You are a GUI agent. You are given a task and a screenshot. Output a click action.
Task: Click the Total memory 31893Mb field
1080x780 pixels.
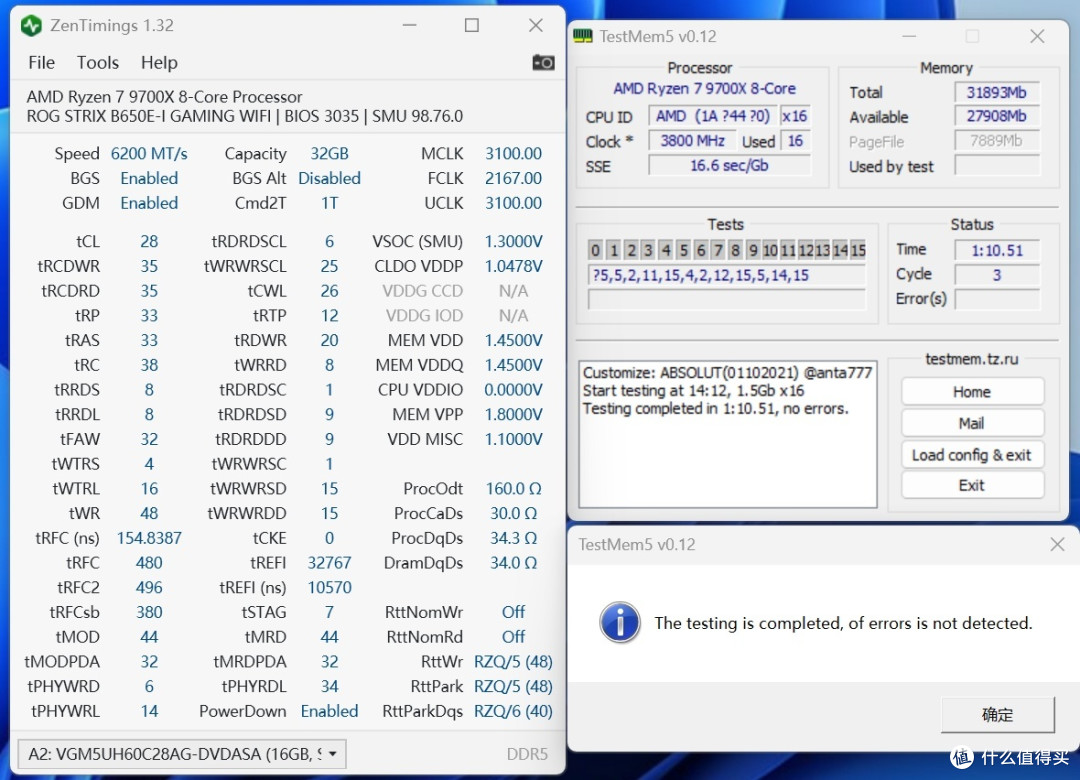click(997, 92)
